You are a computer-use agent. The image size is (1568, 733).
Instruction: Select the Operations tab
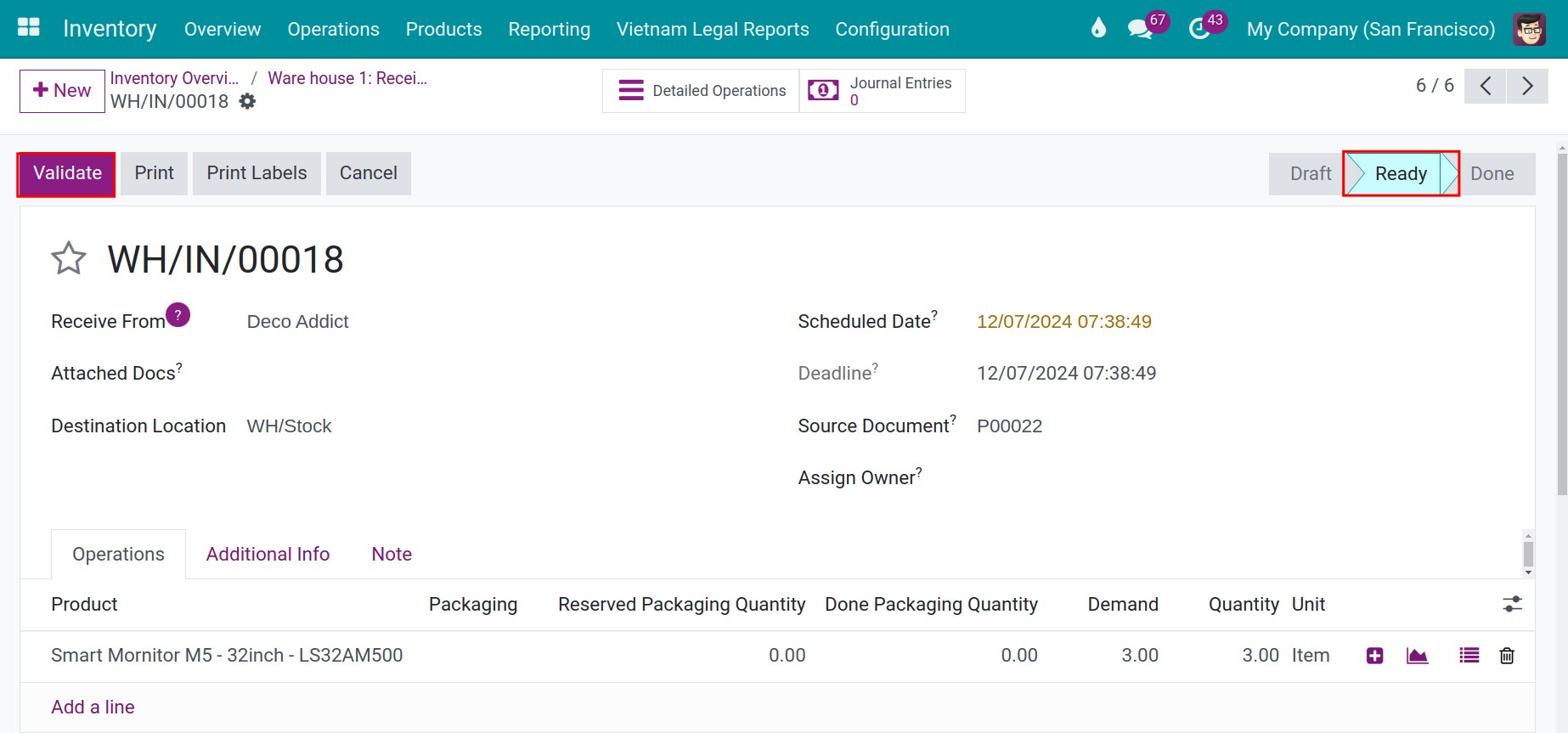(118, 554)
